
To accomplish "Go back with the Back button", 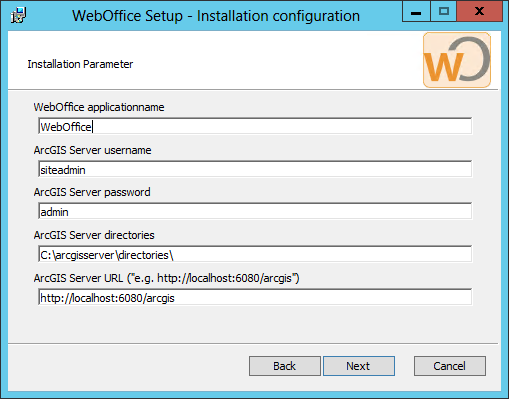I will point(285,366).
